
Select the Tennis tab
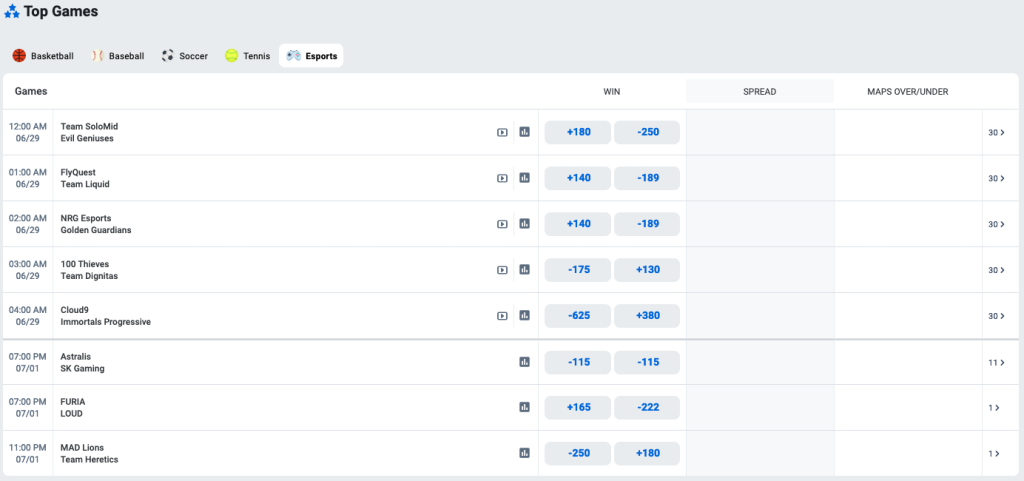pyautogui.click(x=248, y=55)
